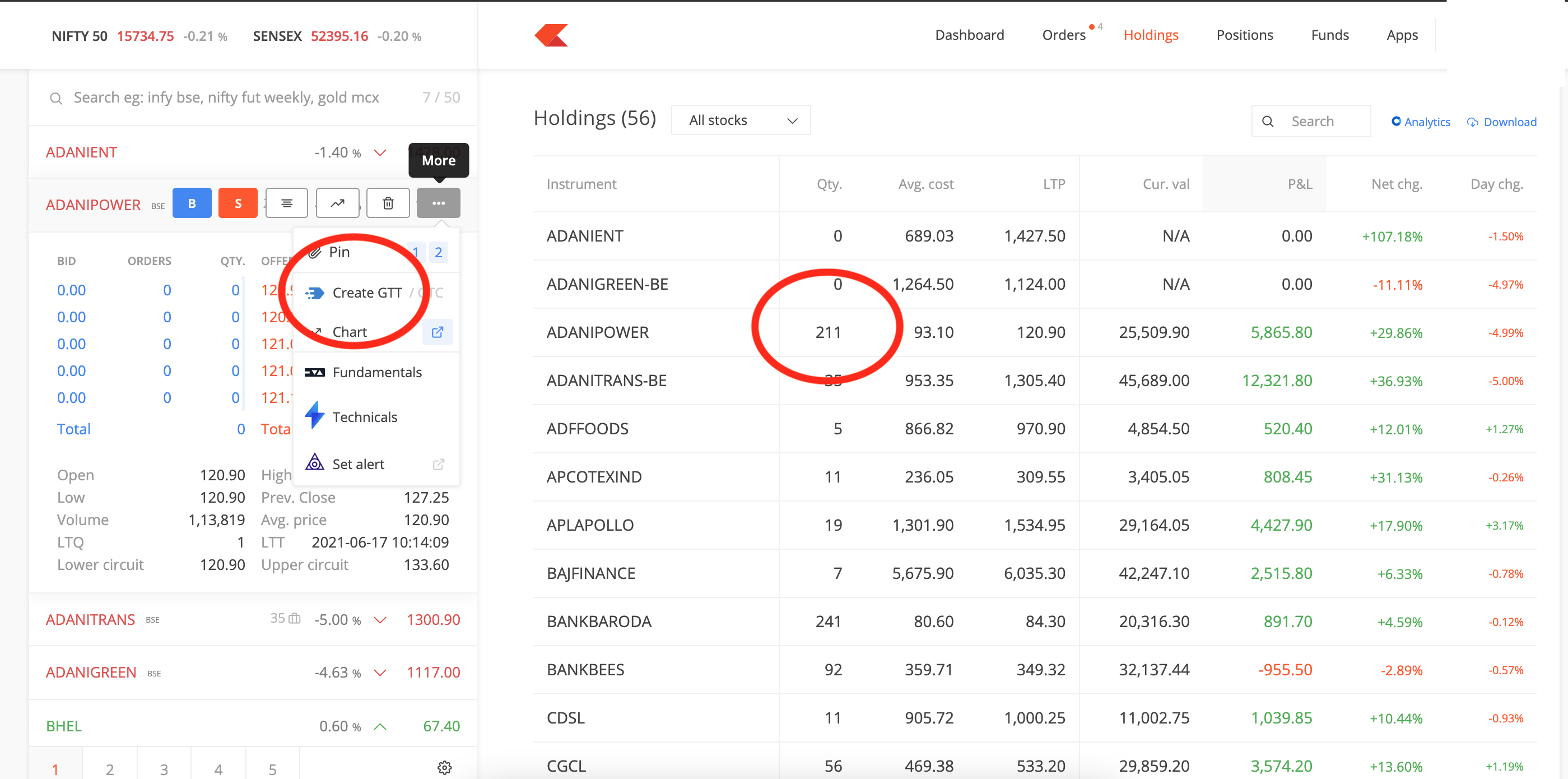
Task: Click Set alert external link icon
Action: tap(438, 464)
